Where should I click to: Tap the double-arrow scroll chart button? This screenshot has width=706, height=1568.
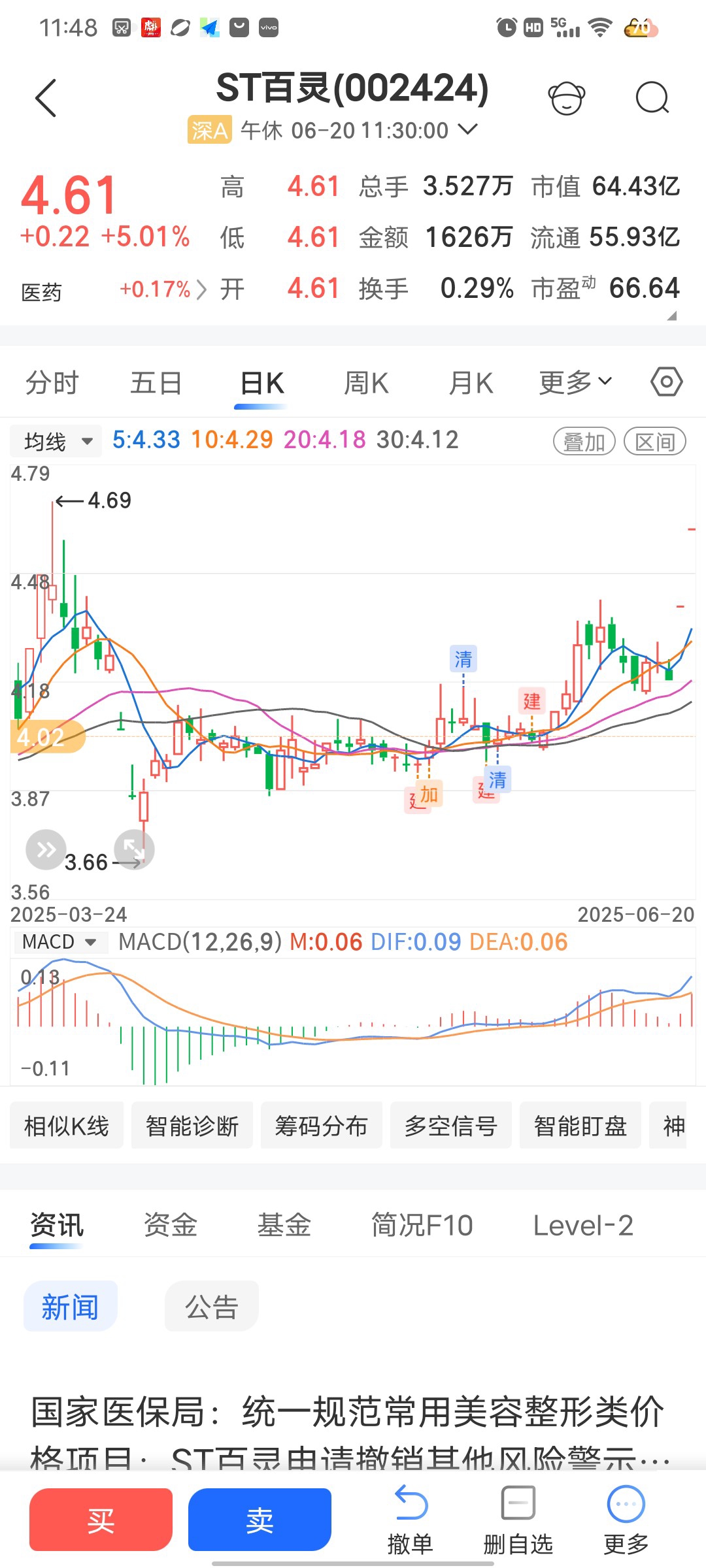46,849
